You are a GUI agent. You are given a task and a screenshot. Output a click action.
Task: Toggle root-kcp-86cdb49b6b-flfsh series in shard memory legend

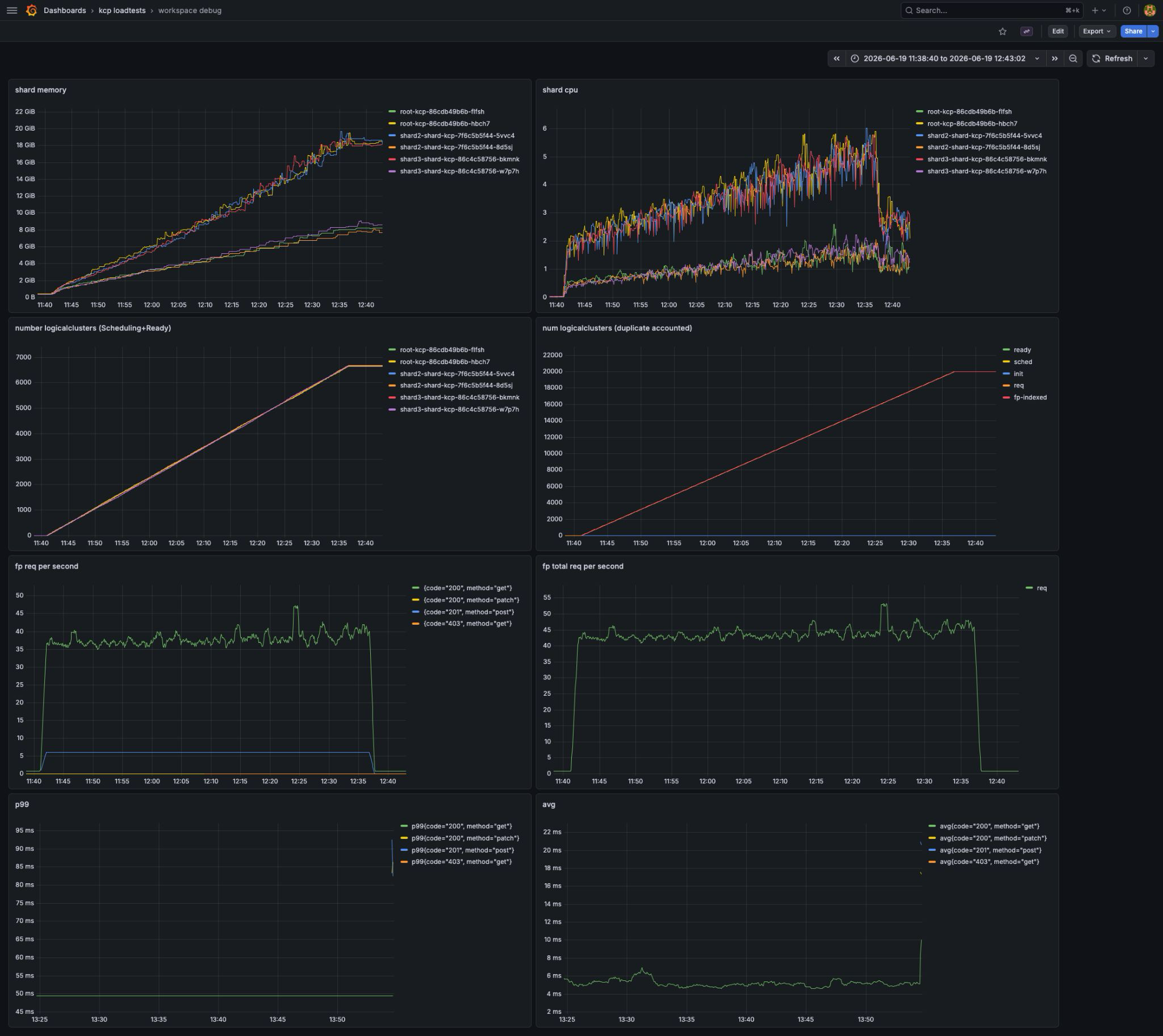coord(442,111)
